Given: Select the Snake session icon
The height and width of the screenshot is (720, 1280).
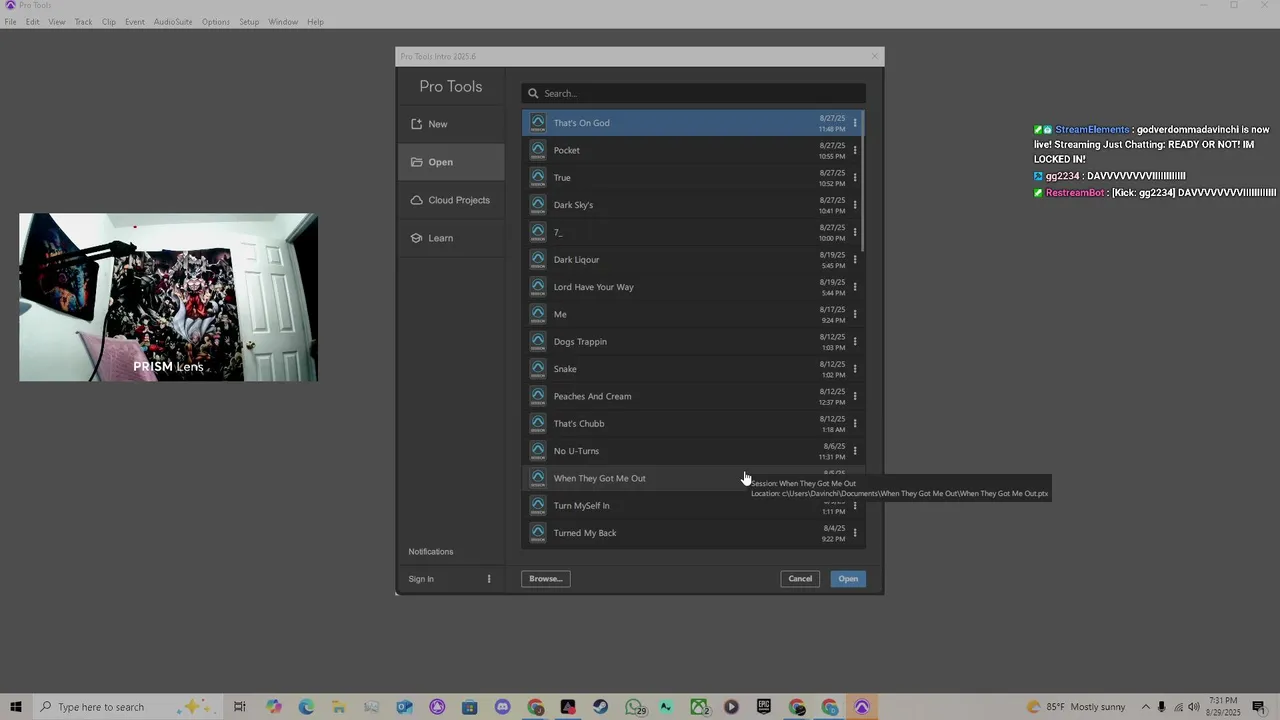Looking at the screenshot, I should coord(538,369).
